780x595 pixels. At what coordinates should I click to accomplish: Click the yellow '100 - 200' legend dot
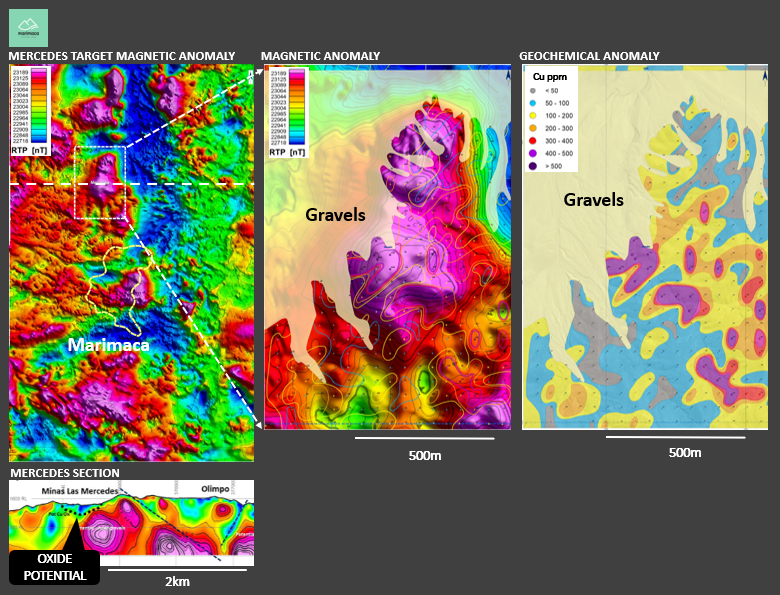(x=533, y=116)
